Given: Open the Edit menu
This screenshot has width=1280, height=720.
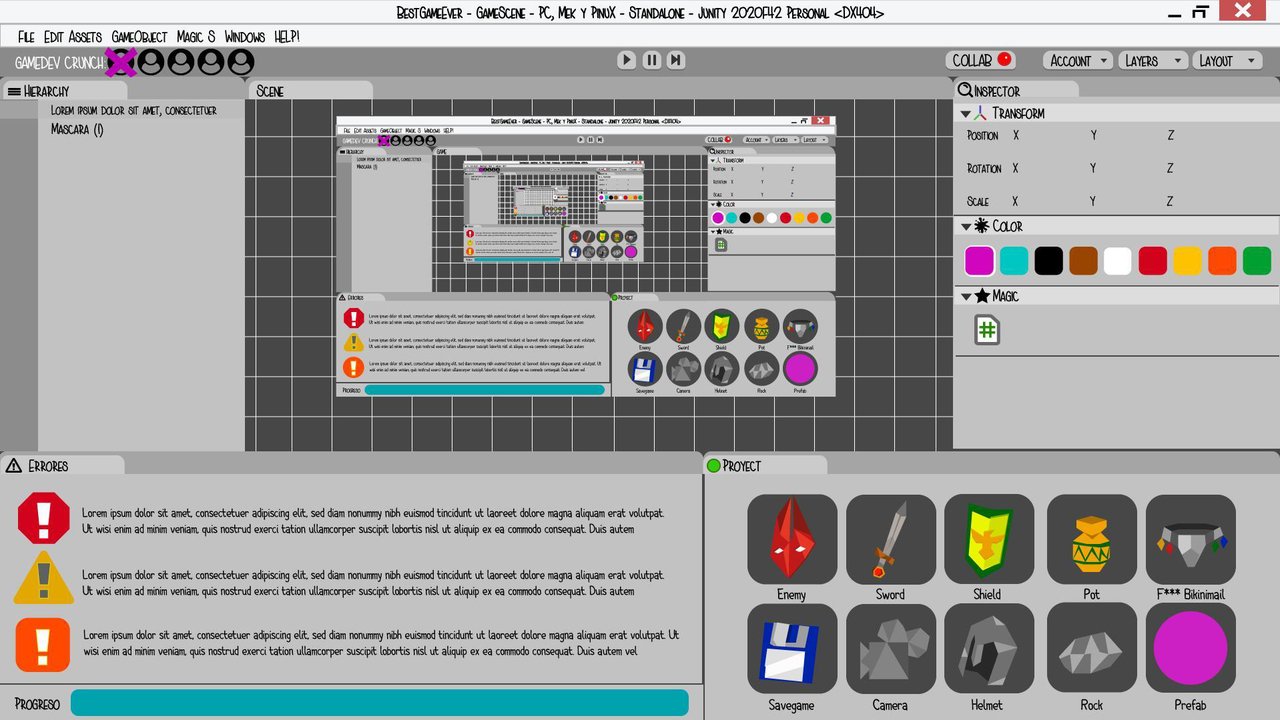Looking at the screenshot, I should point(54,37).
